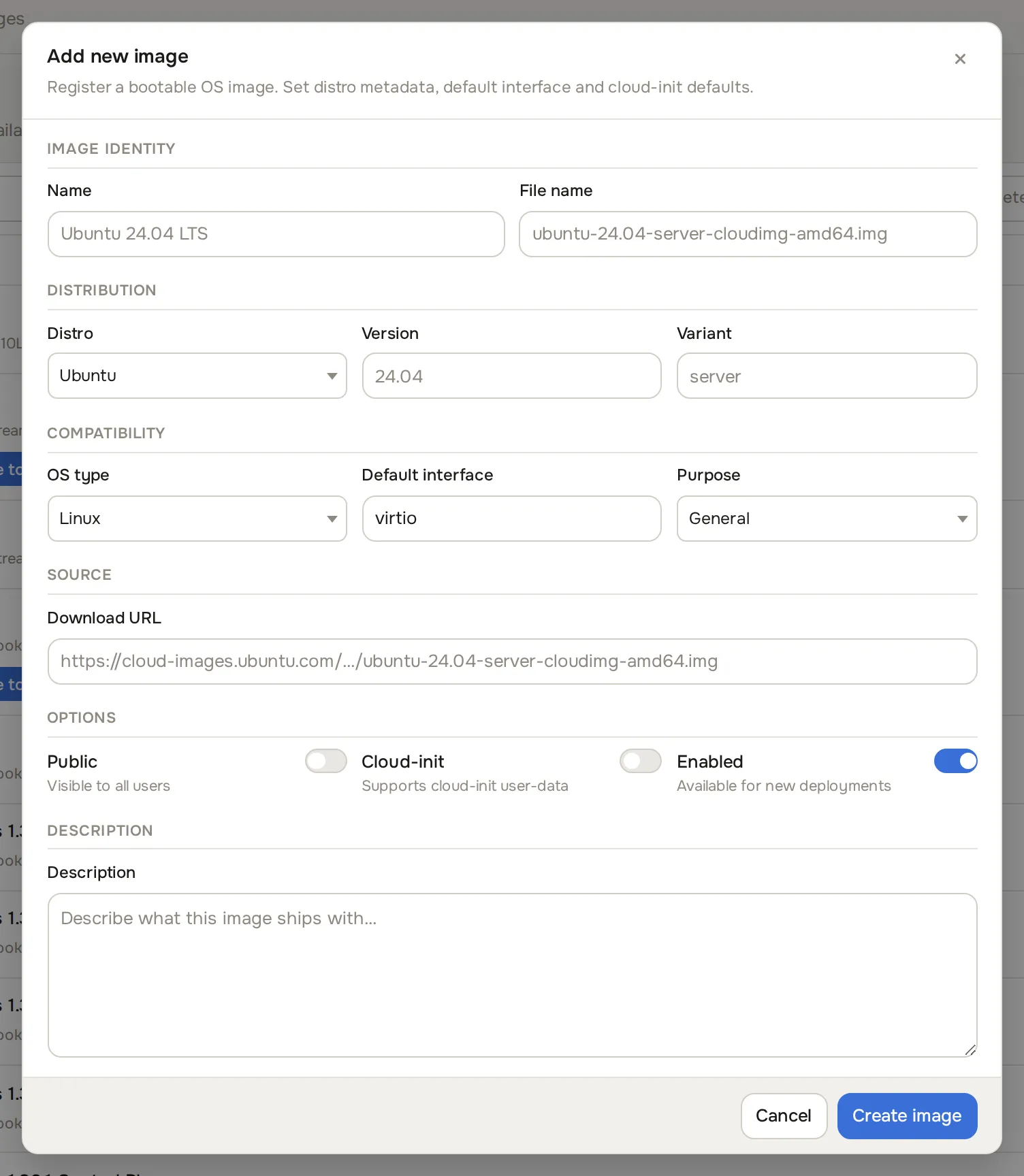Click the 'DISTRIBUTION' section heading
Screen dimensions: 1024x1176
pyautogui.click(x=102, y=291)
